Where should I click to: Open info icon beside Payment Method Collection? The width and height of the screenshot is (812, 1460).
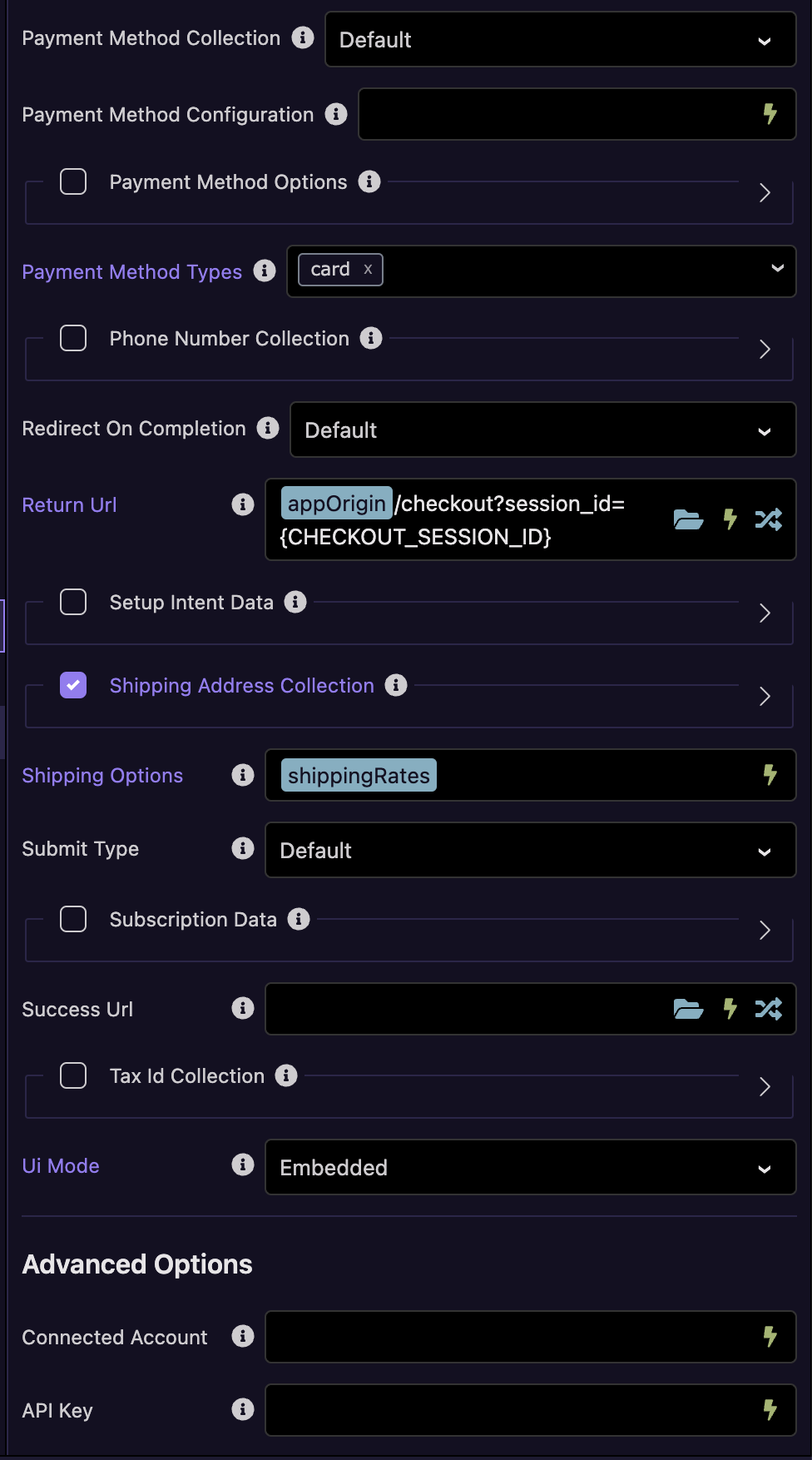click(x=303, y=37)
